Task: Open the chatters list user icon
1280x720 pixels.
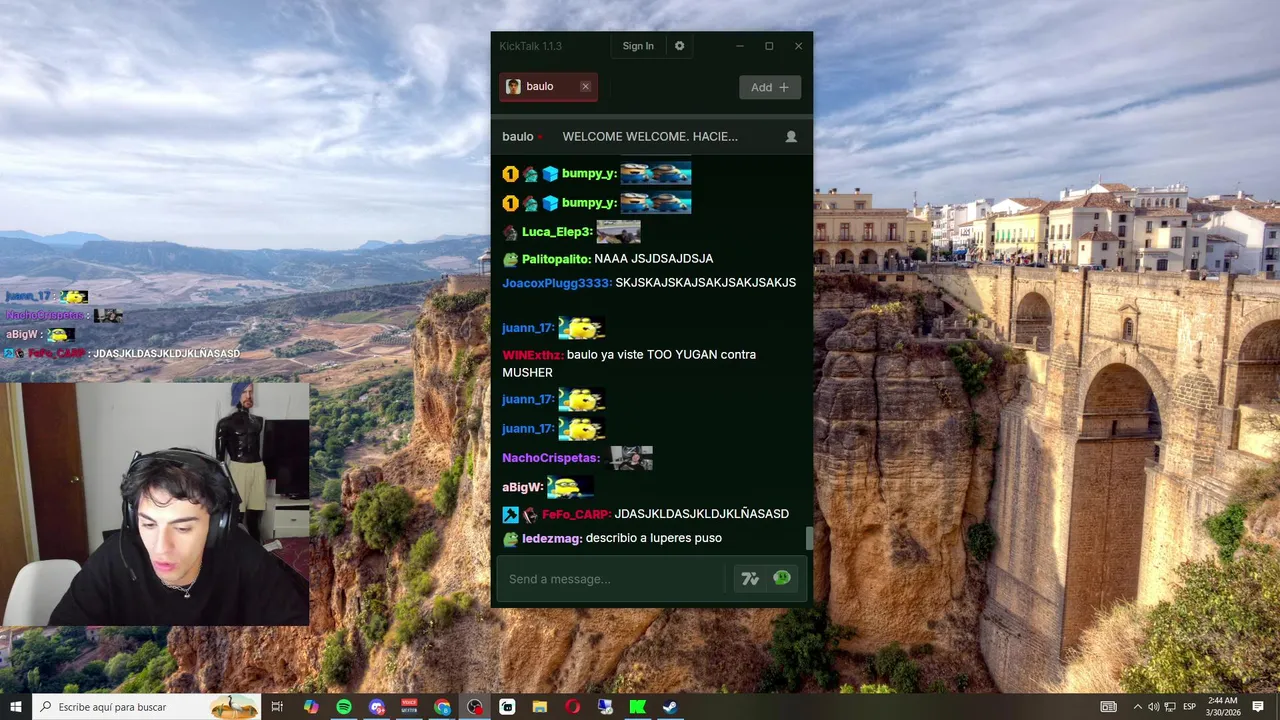Action: point(791,137)
